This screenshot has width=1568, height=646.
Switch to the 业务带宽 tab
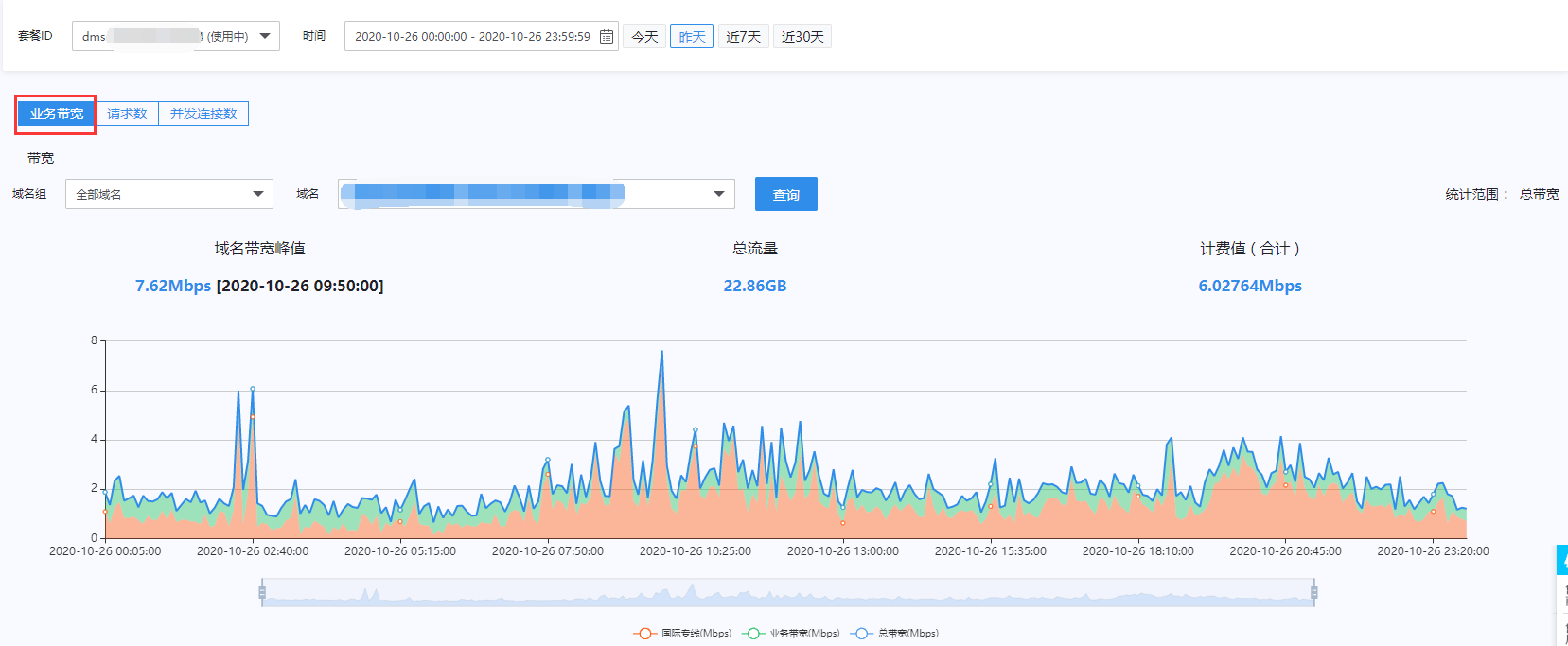[x=57, y=113]
